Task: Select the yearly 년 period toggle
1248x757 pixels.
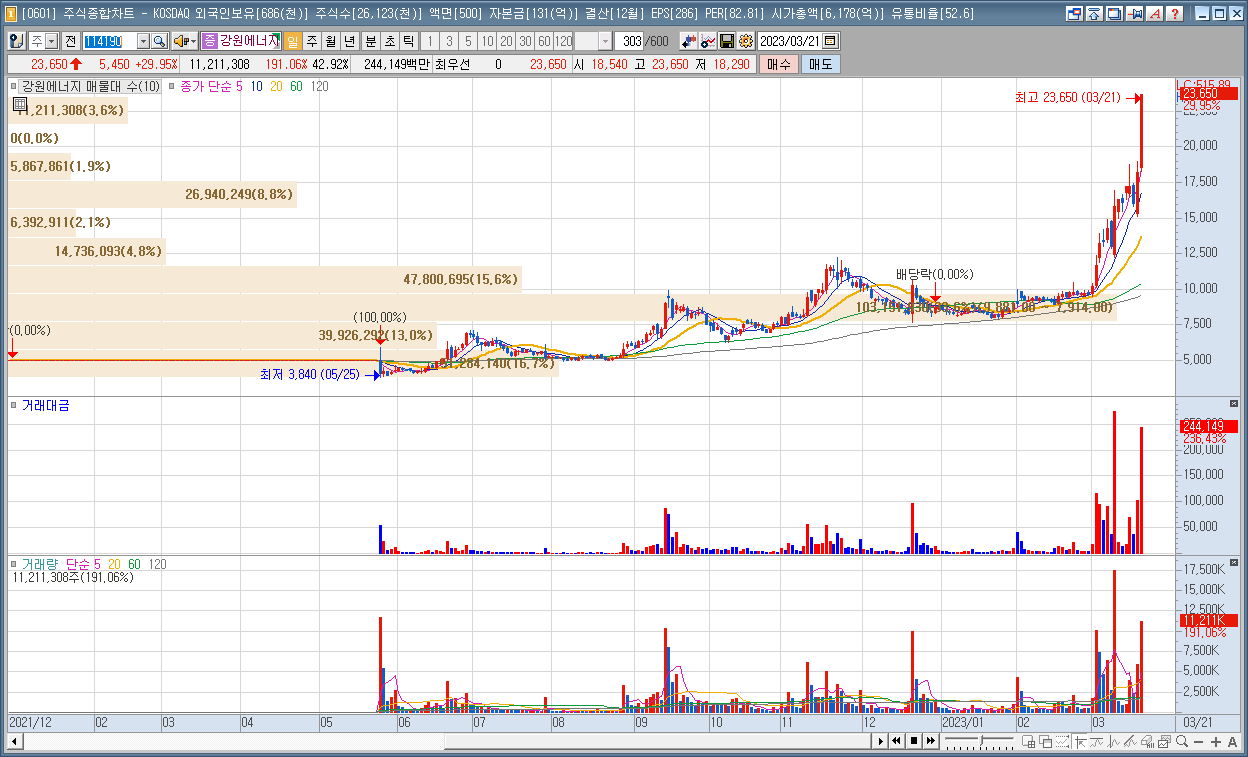Action: [x=349, y=41]
